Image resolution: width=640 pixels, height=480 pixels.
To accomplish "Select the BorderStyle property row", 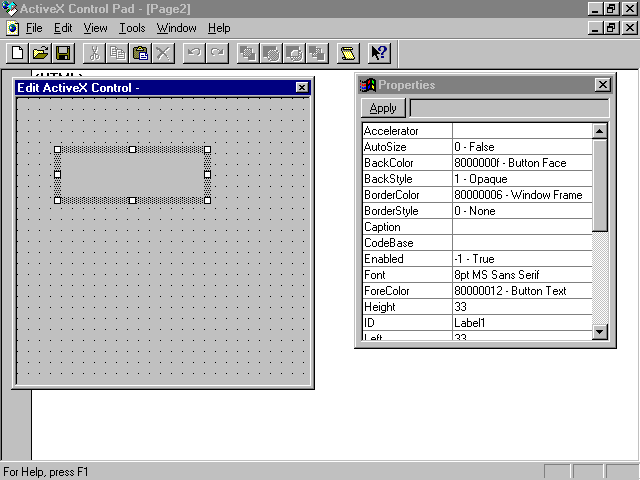I will (406, 211).
